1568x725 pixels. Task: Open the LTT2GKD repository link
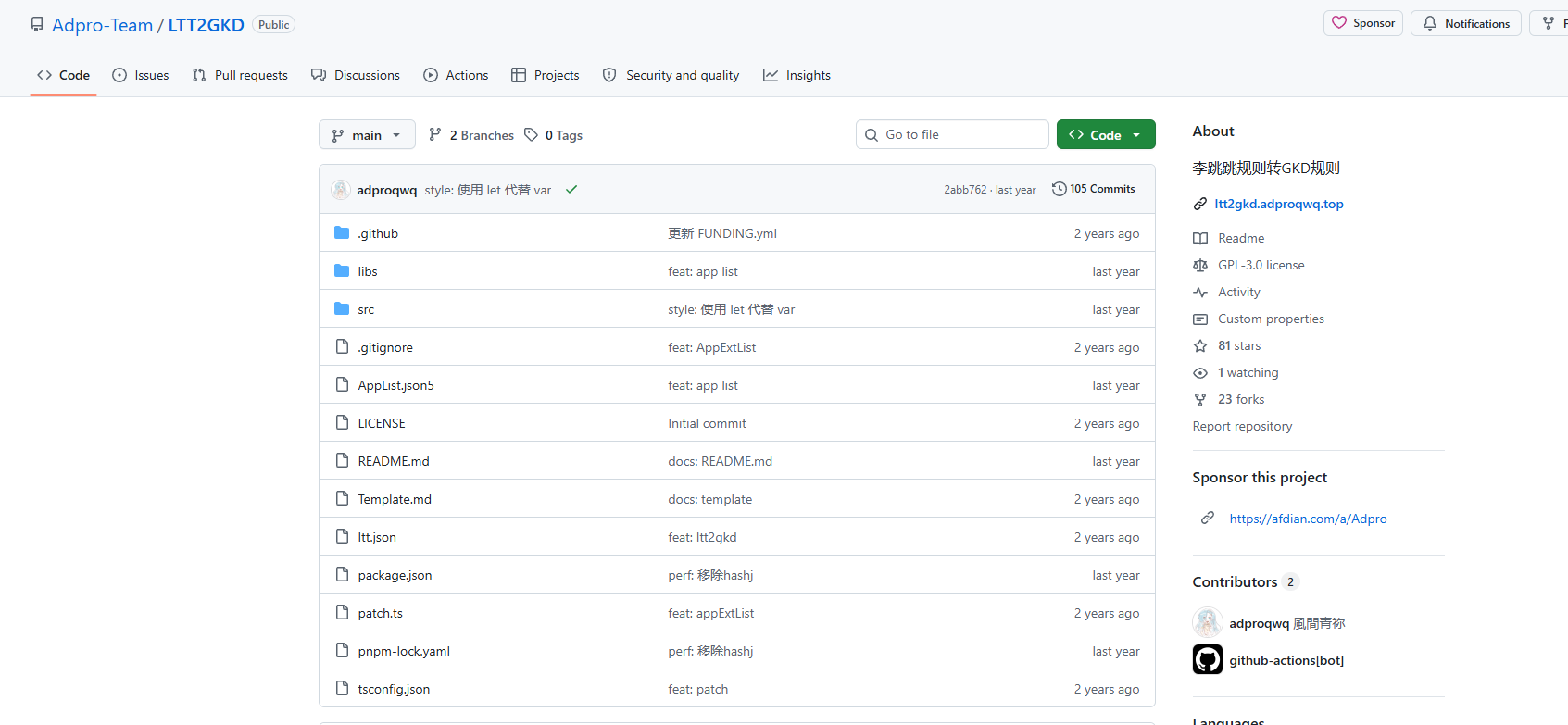(206, 25)
